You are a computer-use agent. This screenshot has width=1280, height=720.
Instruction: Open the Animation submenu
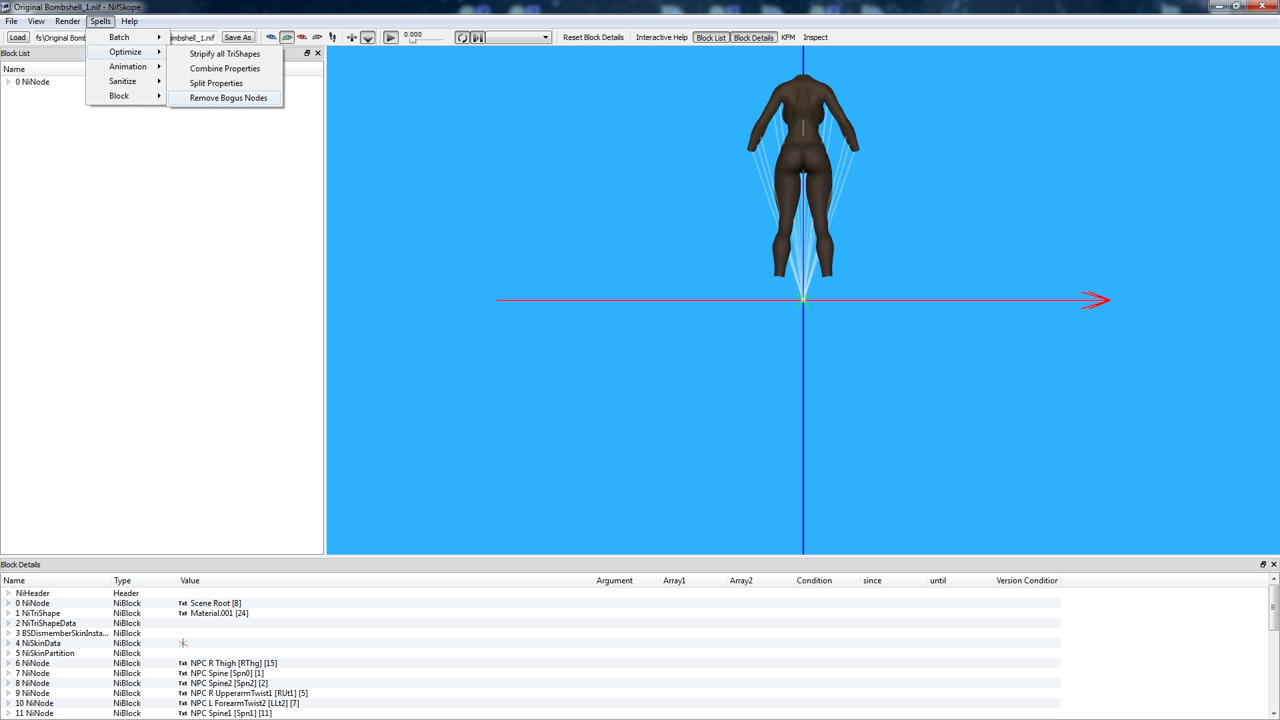[x=126, y=67]
